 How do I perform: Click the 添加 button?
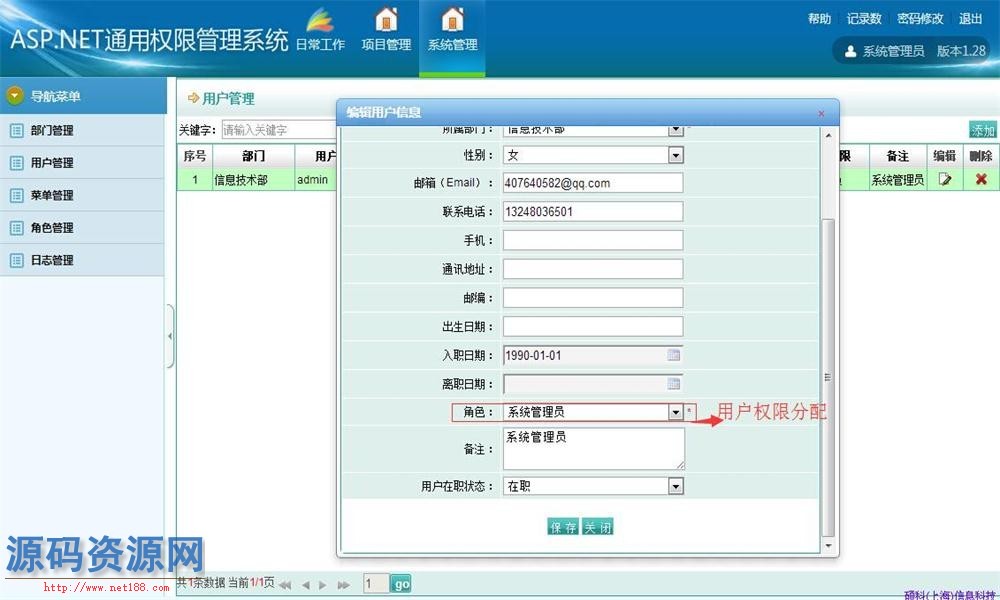click(983, 129)
